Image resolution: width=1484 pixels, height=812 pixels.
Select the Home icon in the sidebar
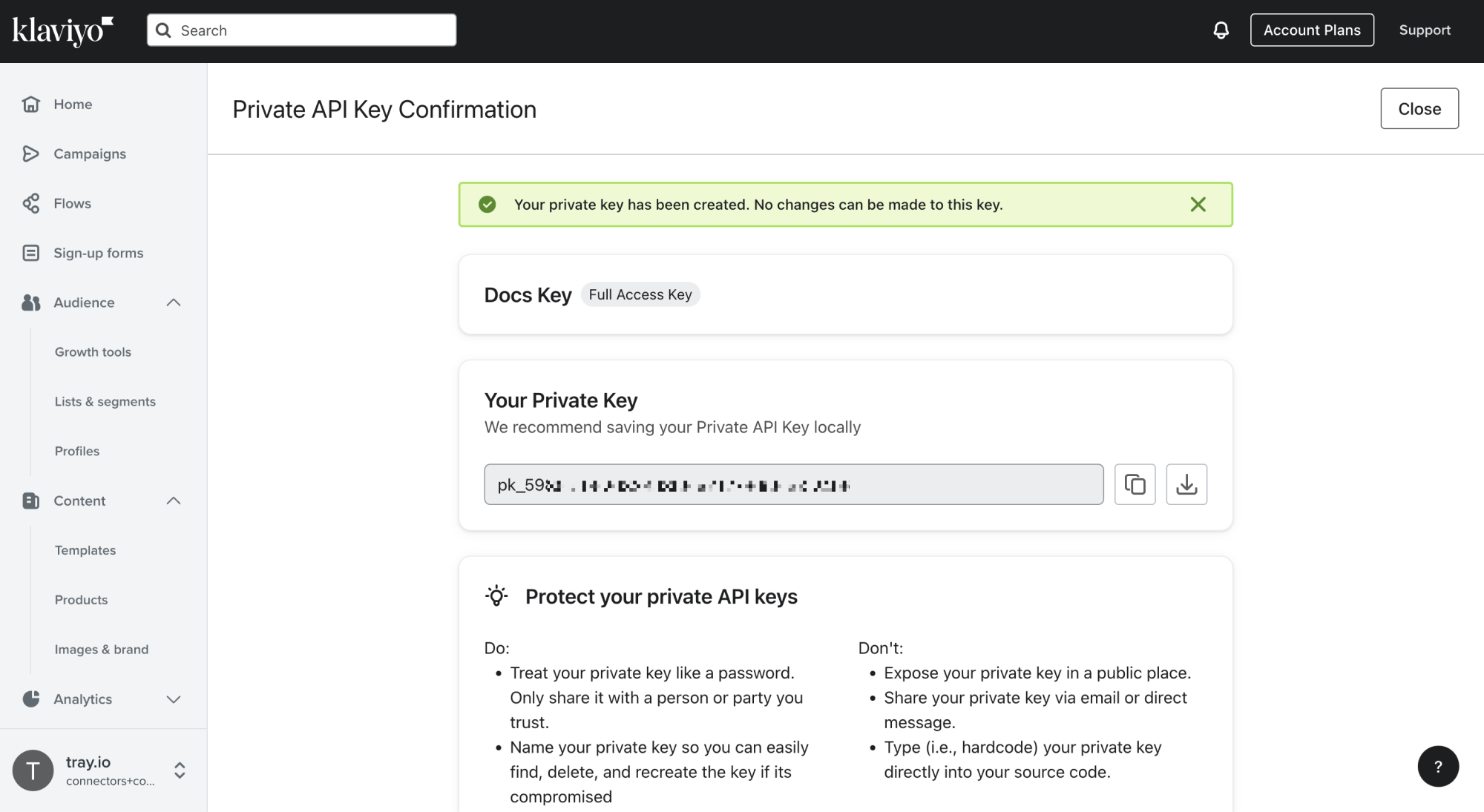[30, 104]
